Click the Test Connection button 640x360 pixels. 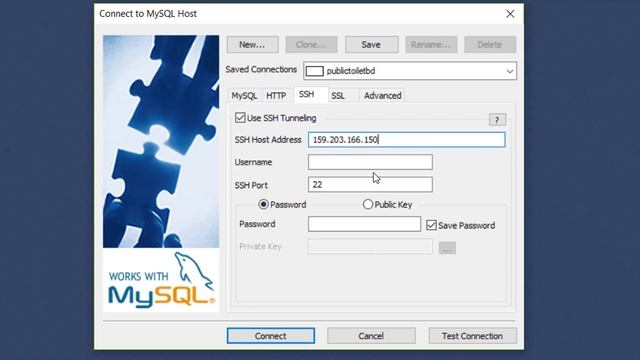pos(472,336)
